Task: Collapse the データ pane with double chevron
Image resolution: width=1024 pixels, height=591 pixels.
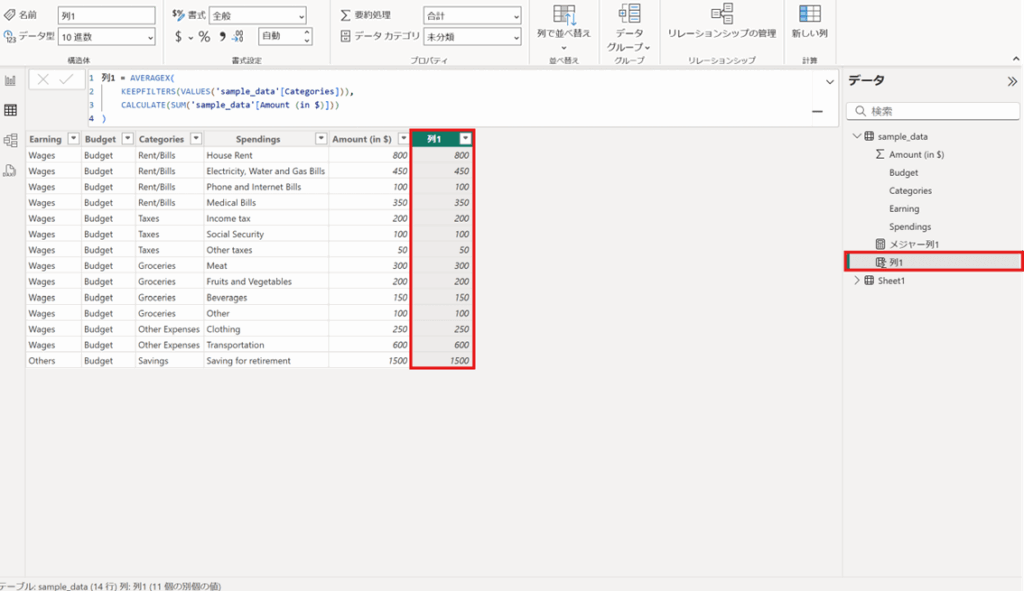Action: (1011, 81)
